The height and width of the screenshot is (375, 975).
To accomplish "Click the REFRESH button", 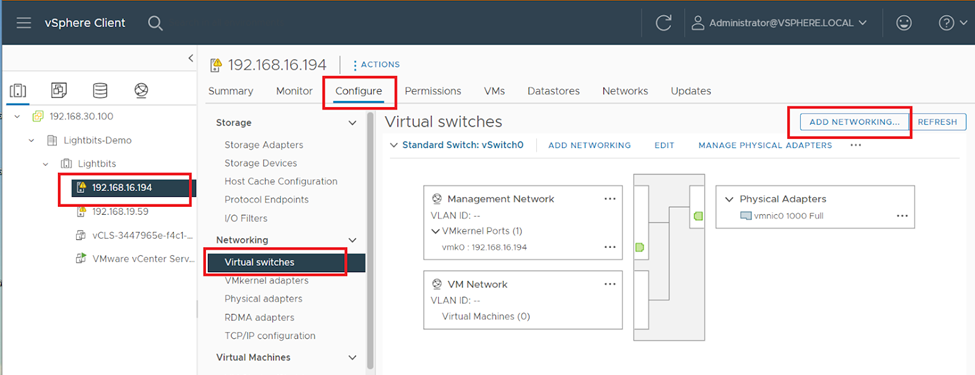I will coord(937,122).
